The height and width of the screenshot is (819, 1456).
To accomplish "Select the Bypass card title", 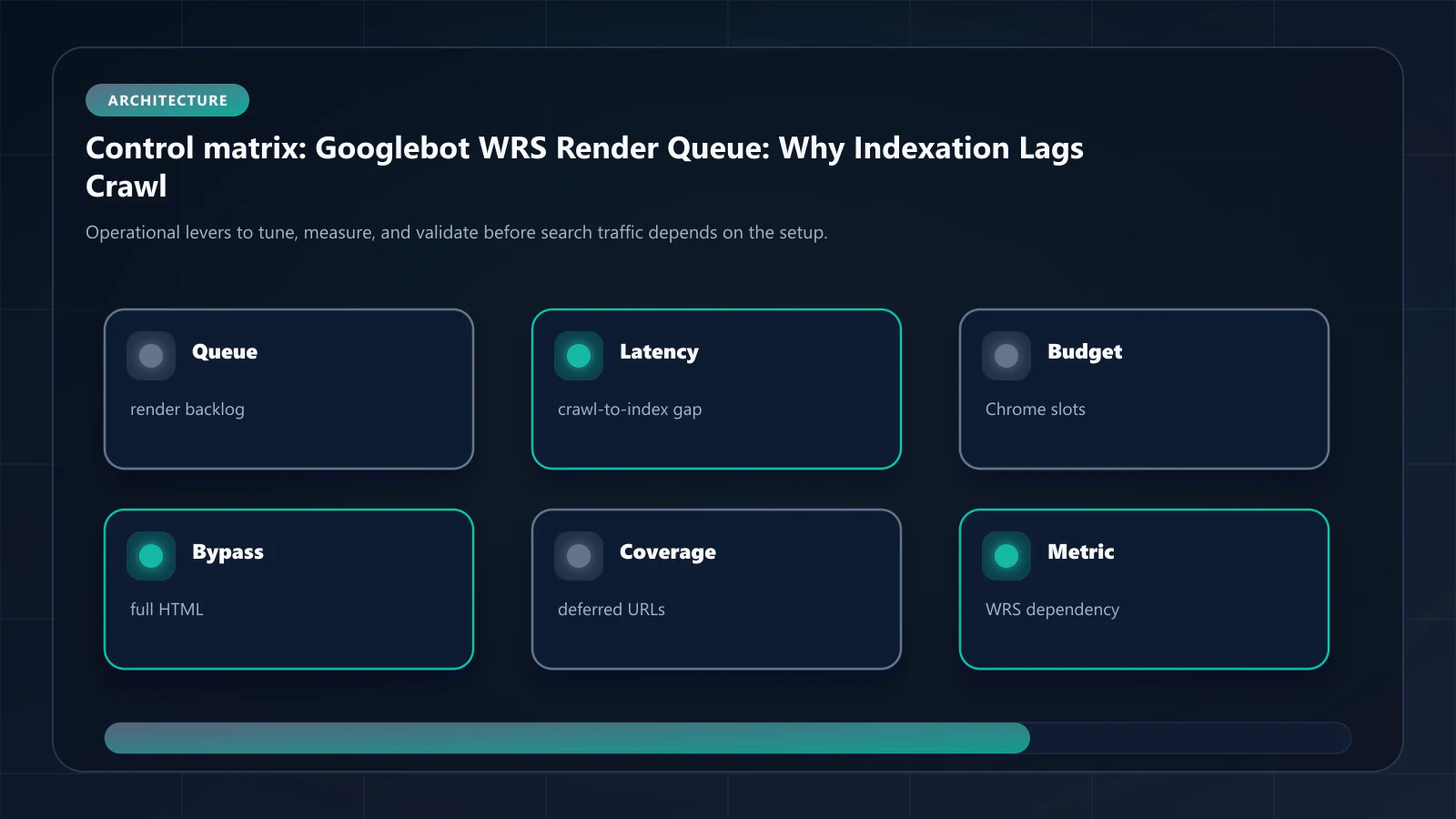I will pyautogui.click(x=227, y=552).
